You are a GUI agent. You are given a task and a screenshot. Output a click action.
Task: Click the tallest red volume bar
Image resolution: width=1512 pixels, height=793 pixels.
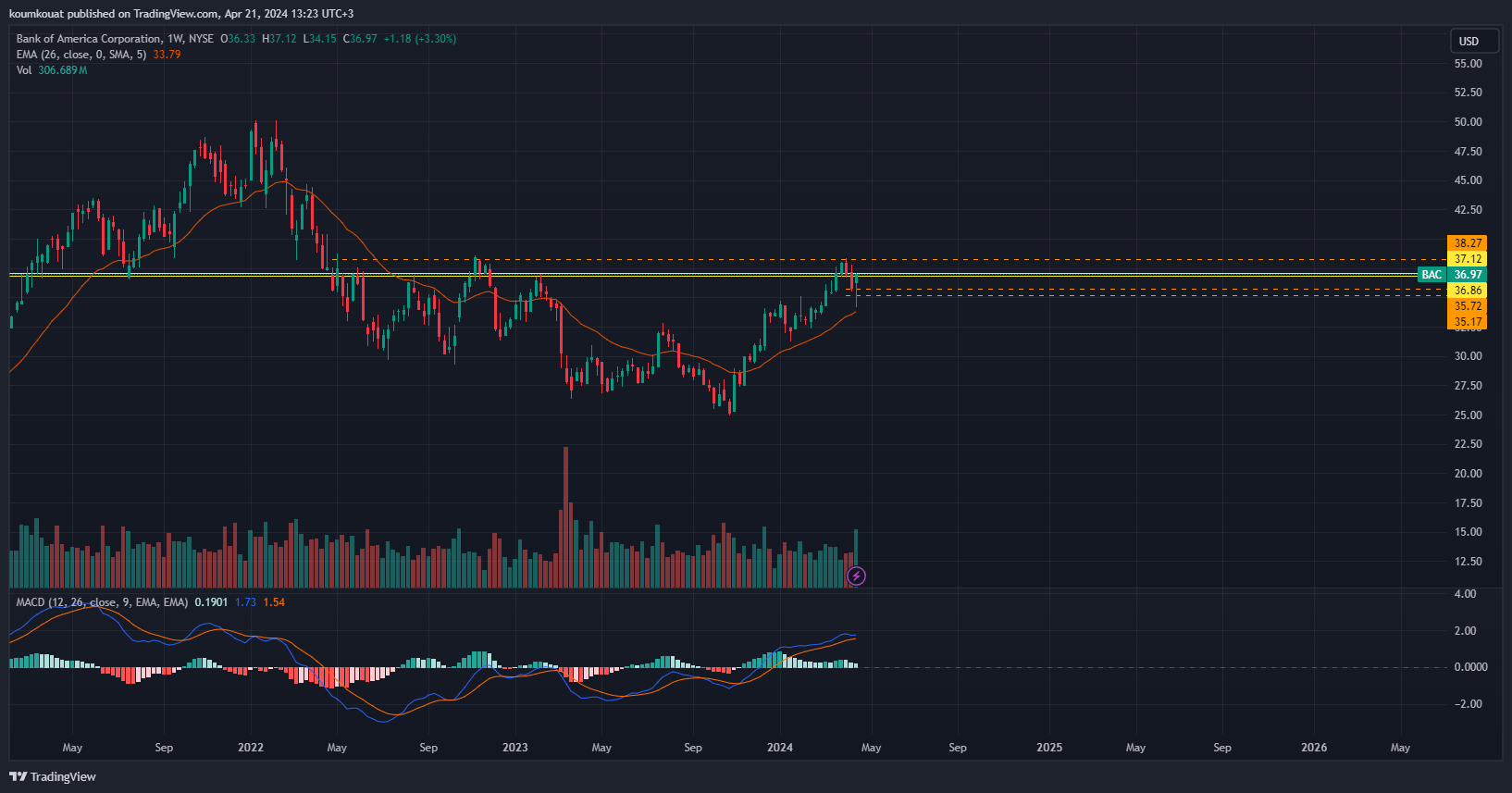(565, 518)
